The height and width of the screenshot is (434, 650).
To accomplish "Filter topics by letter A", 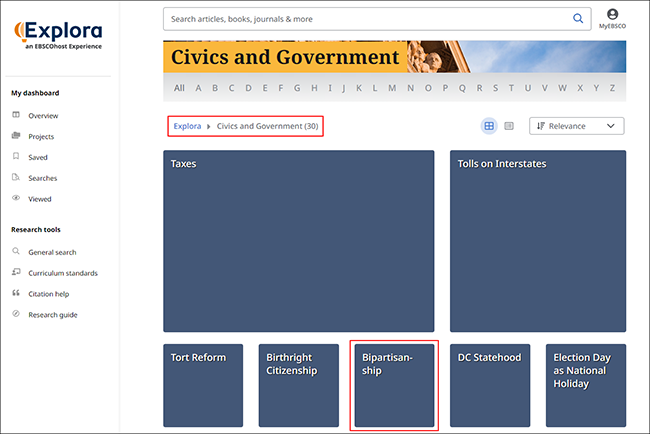I will click(x=198, y=88).
